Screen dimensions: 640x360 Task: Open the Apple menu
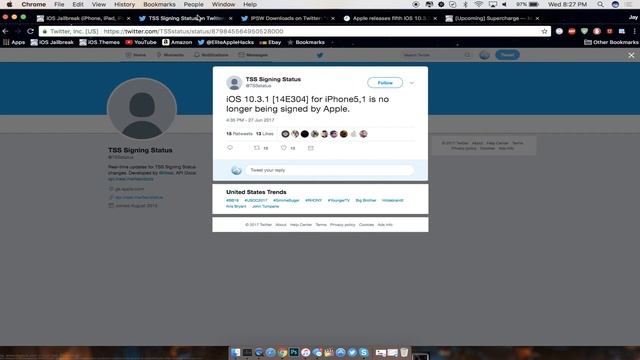pyautogui.click(x=9, y=4)
